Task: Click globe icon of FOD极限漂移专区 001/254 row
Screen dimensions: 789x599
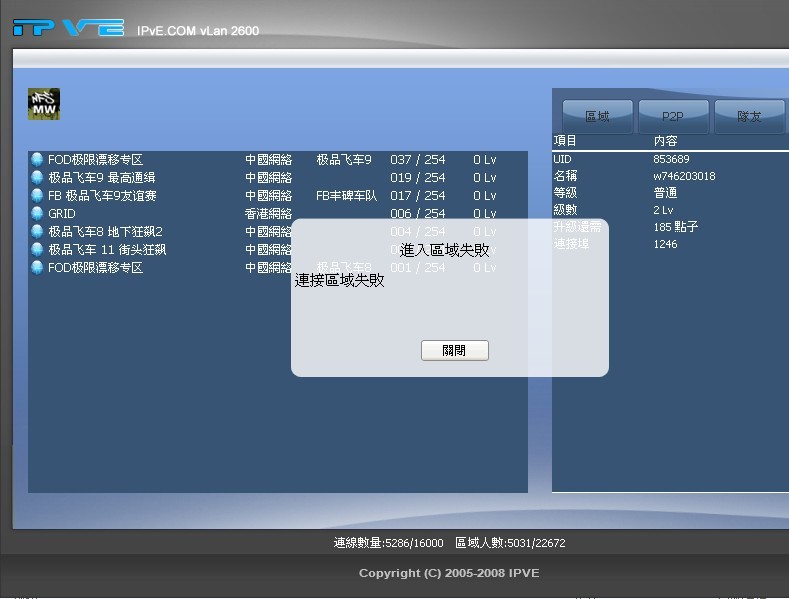Action: (37, 268)
